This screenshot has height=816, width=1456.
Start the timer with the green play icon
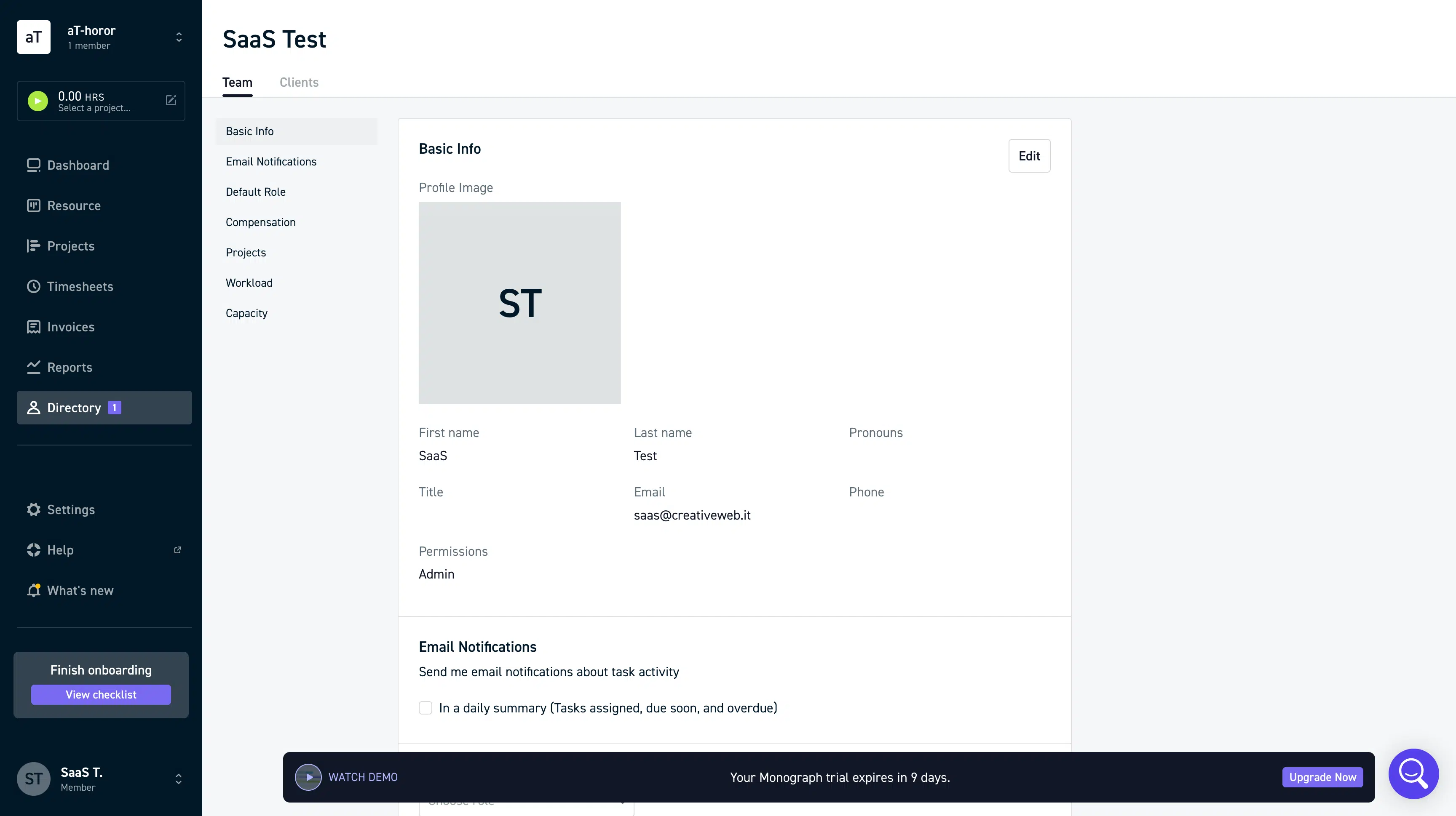point(38,101)
